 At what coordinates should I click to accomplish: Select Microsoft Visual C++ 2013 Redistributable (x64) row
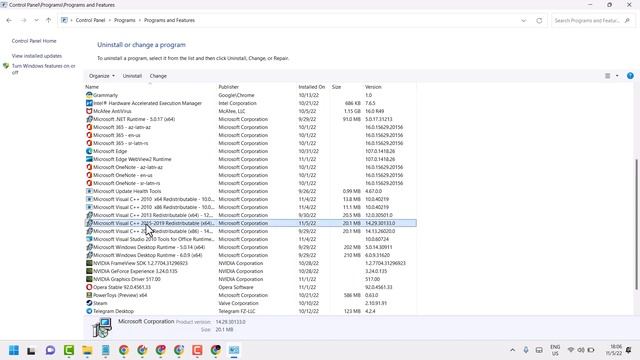click(x=250, y=215)
